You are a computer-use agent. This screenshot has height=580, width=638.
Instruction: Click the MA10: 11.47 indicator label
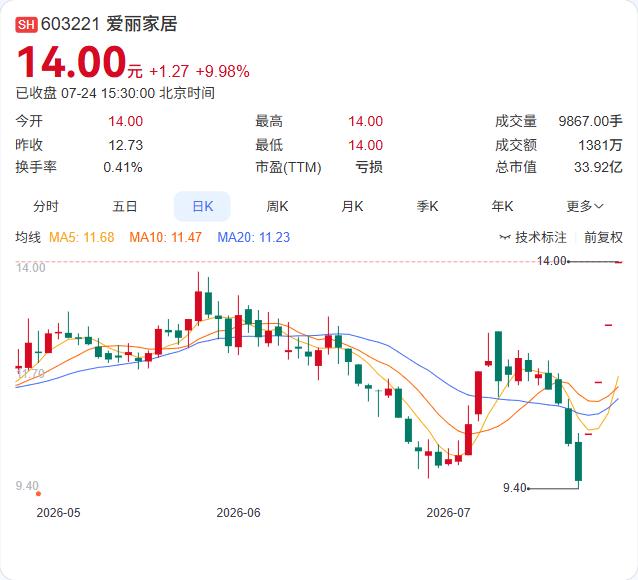(x=165, y=237)
